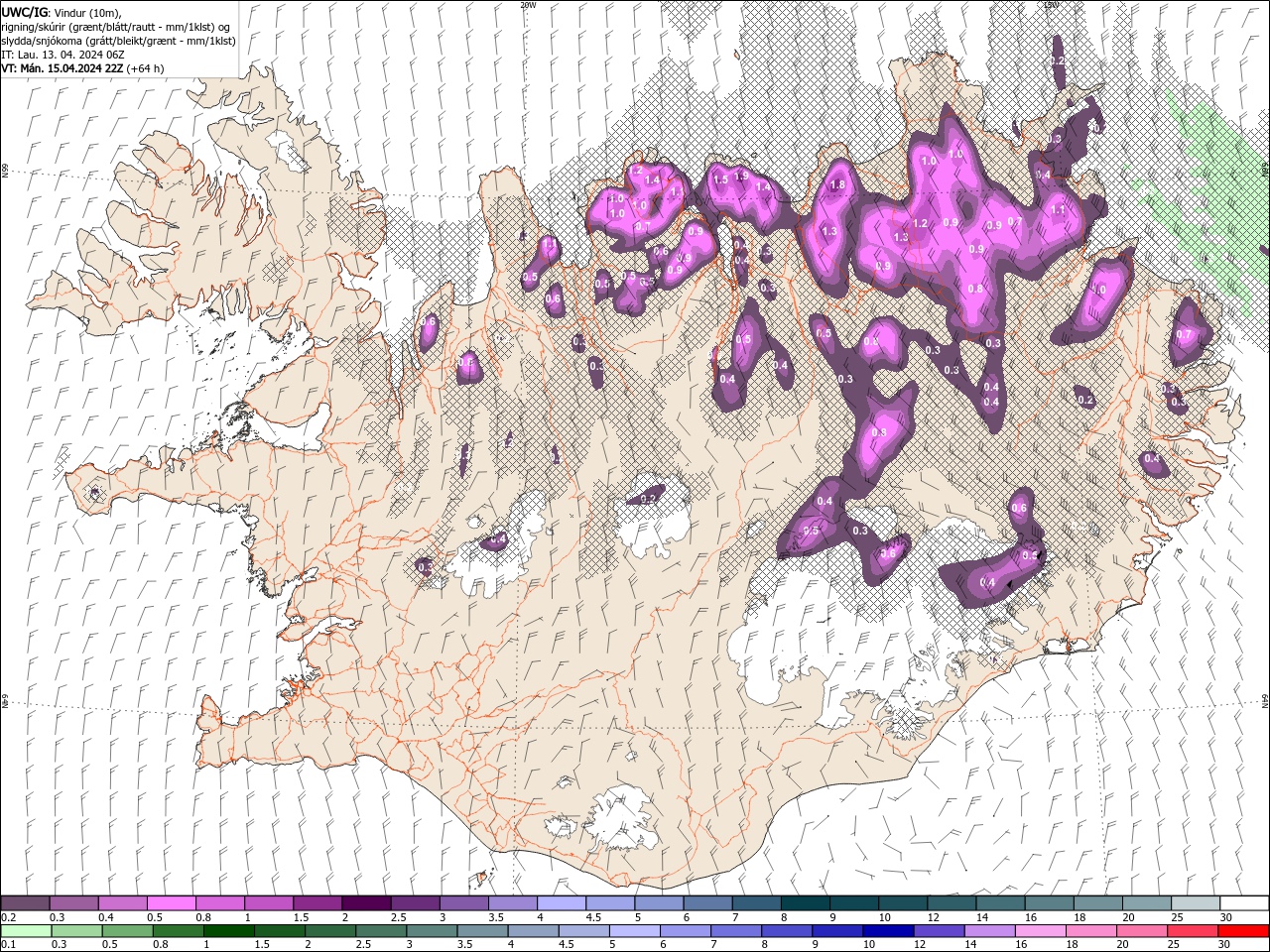Click the bold UWC/IG title text

tap(25, 12)
